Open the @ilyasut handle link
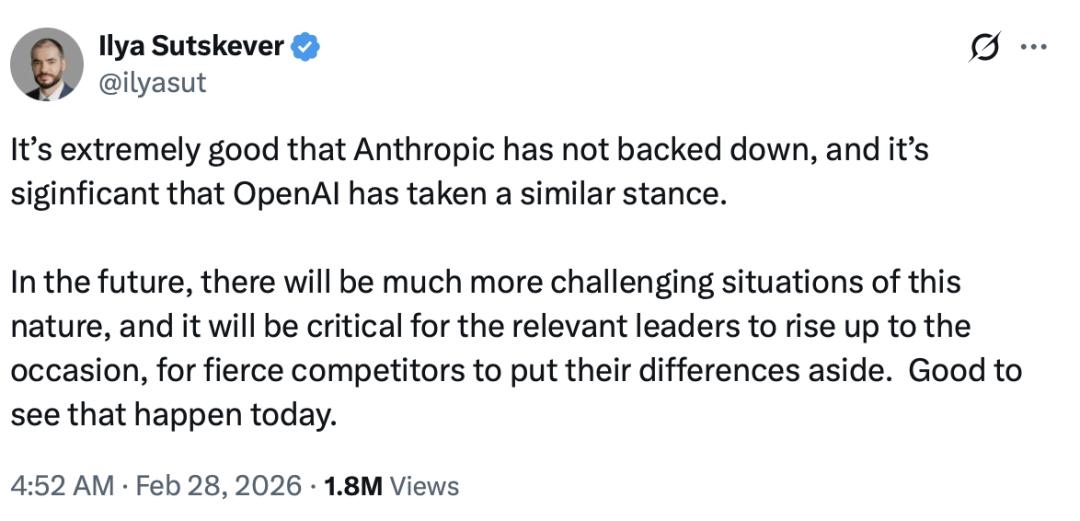Screen dimensions: 1080x521 click(153, 82)
